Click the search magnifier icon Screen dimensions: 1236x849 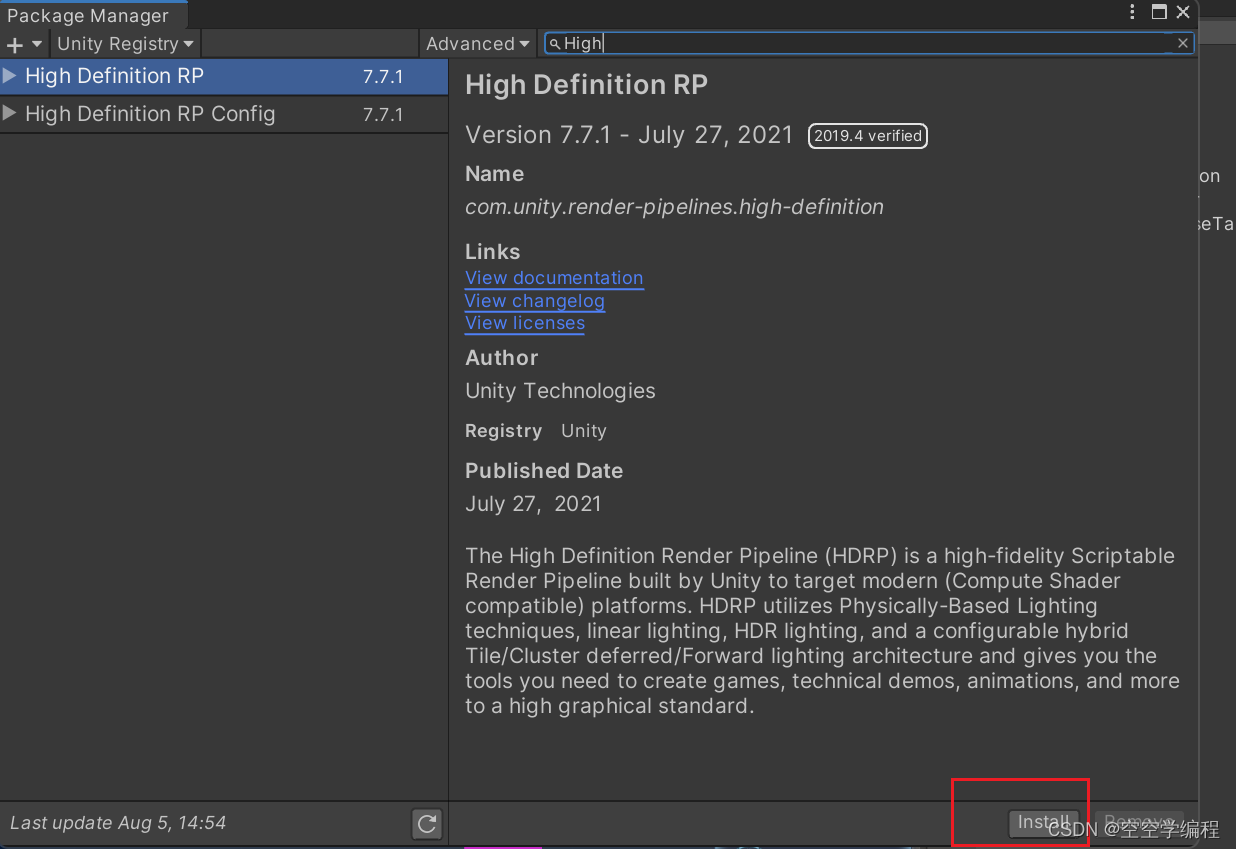pyautogui.click(x=554, y=43)
